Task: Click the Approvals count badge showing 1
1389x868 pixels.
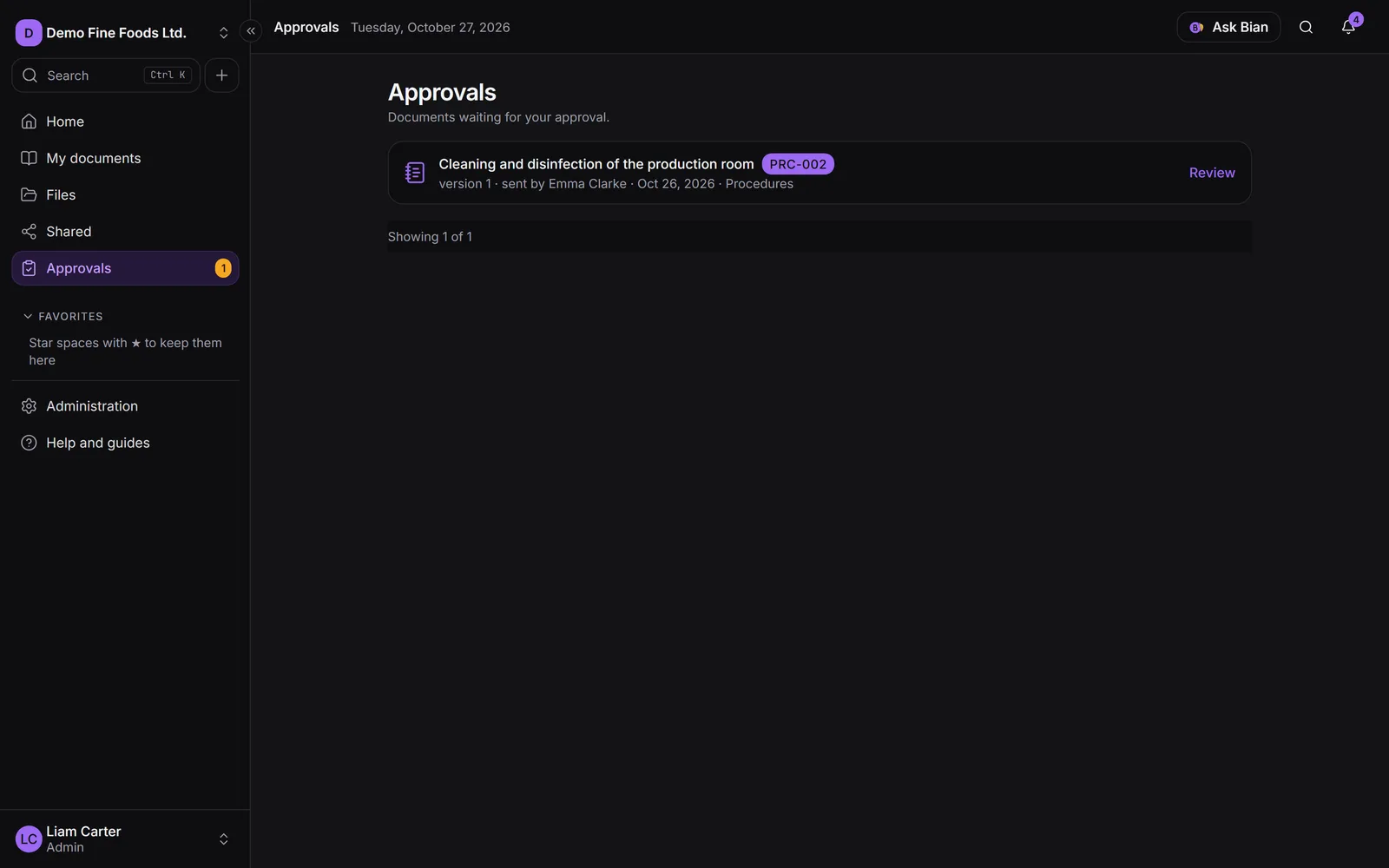Action: pyautogui.click(x=223, y=268)
